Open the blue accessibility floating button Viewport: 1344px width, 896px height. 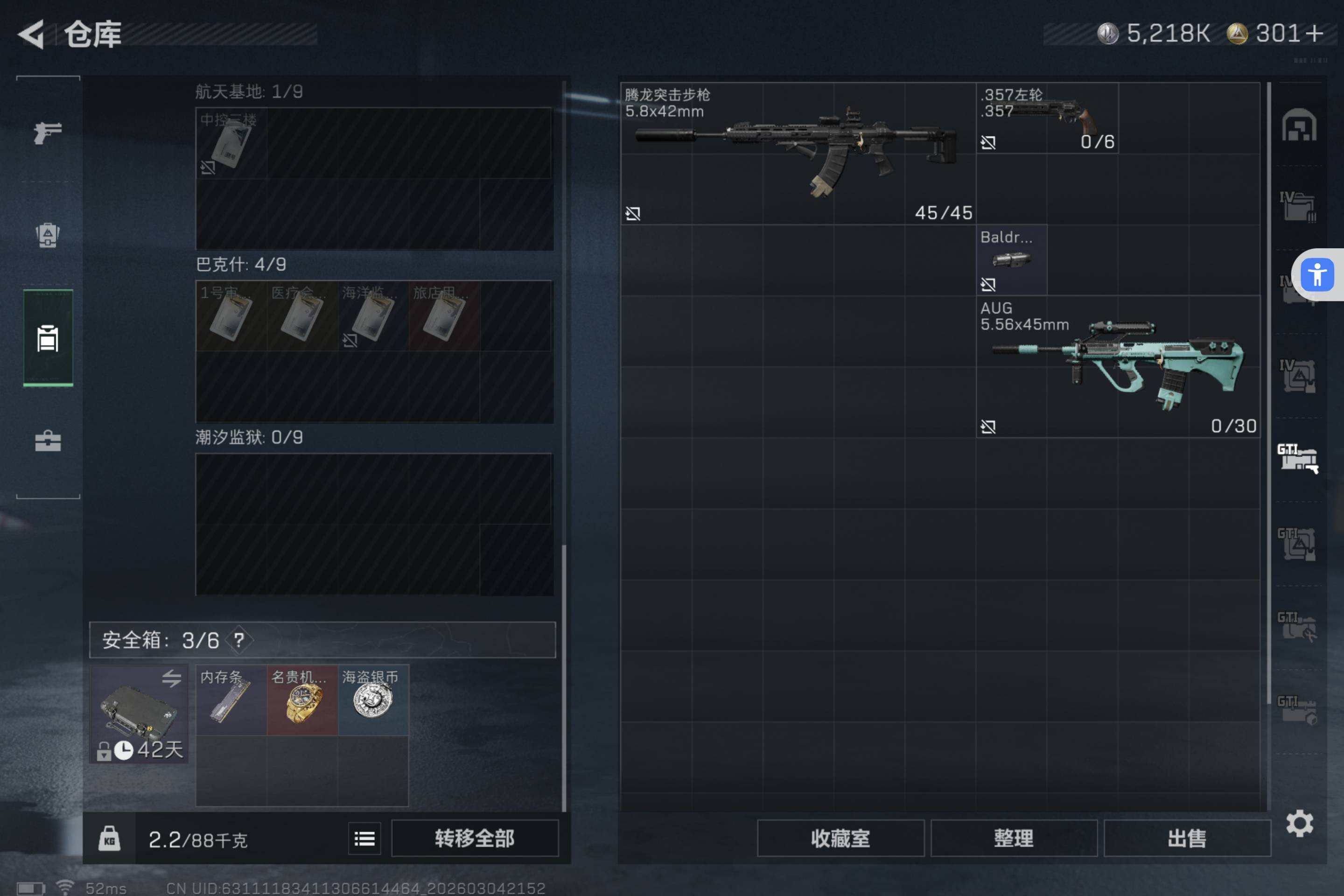click(x=1317, y=275)
